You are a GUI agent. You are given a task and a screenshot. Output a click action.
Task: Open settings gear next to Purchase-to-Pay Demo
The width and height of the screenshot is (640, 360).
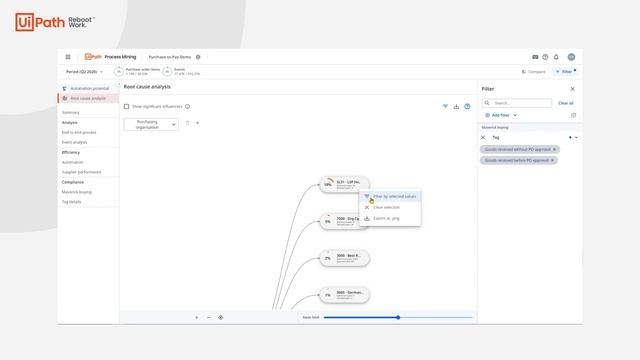click(198, 57)
